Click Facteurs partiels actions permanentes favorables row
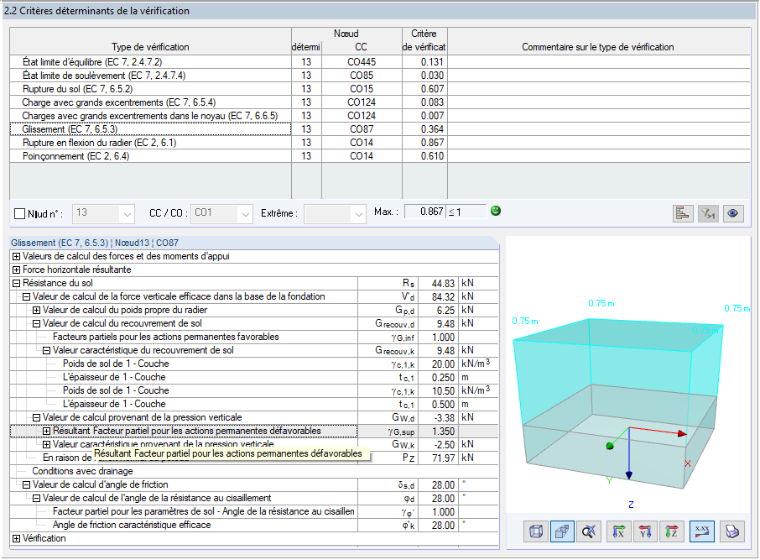Screen dimensions: 760x560 pos(254,337)
